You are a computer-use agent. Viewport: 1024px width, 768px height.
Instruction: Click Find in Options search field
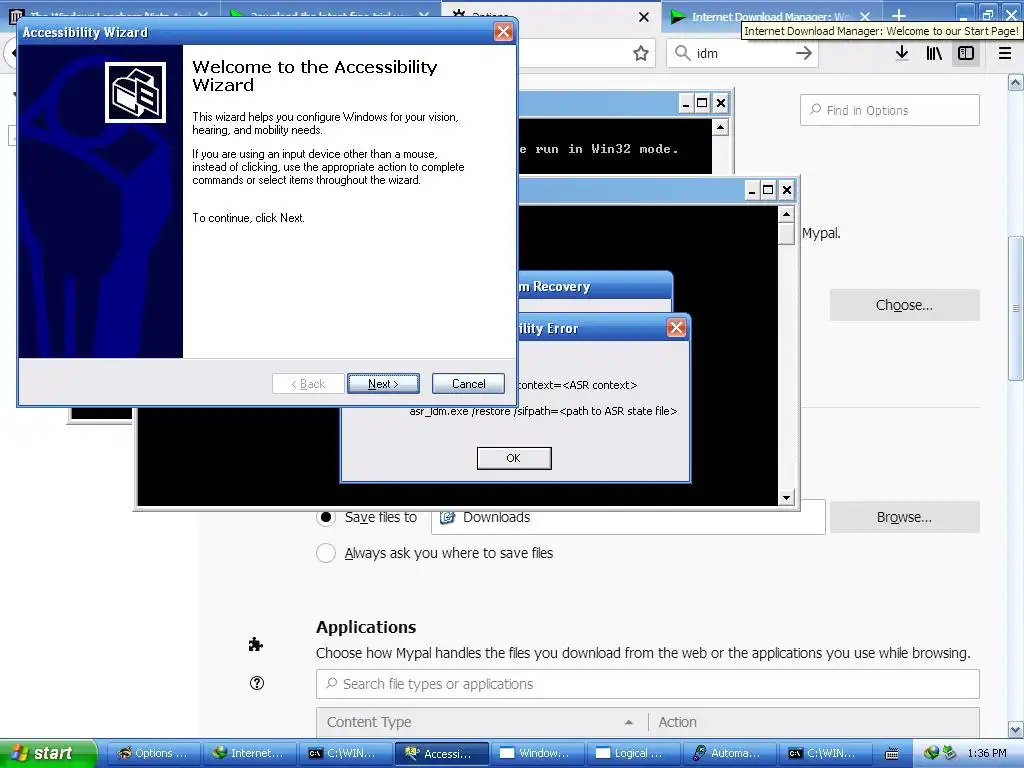[x=889, y=110]
